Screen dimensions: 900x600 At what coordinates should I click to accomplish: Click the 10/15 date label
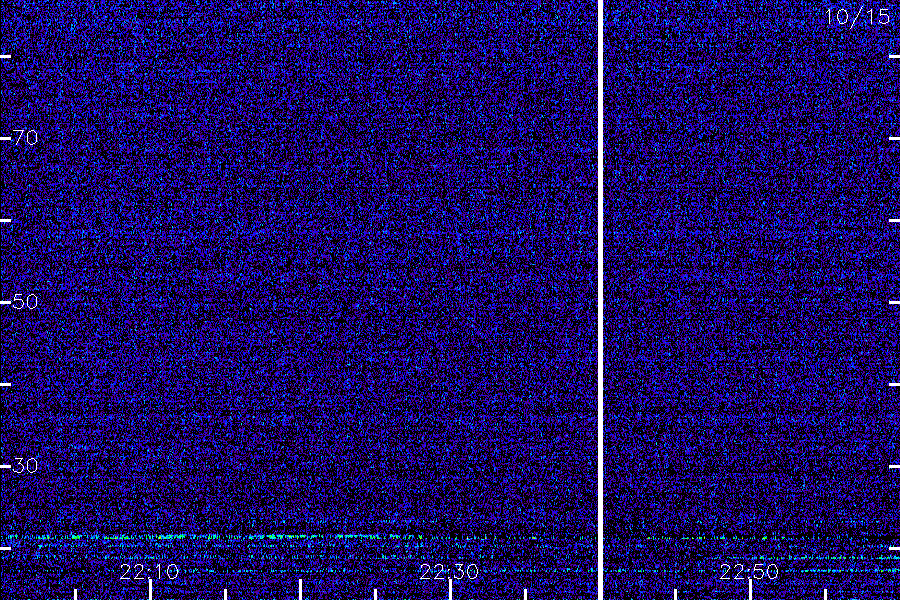click(x=858, y=17)
